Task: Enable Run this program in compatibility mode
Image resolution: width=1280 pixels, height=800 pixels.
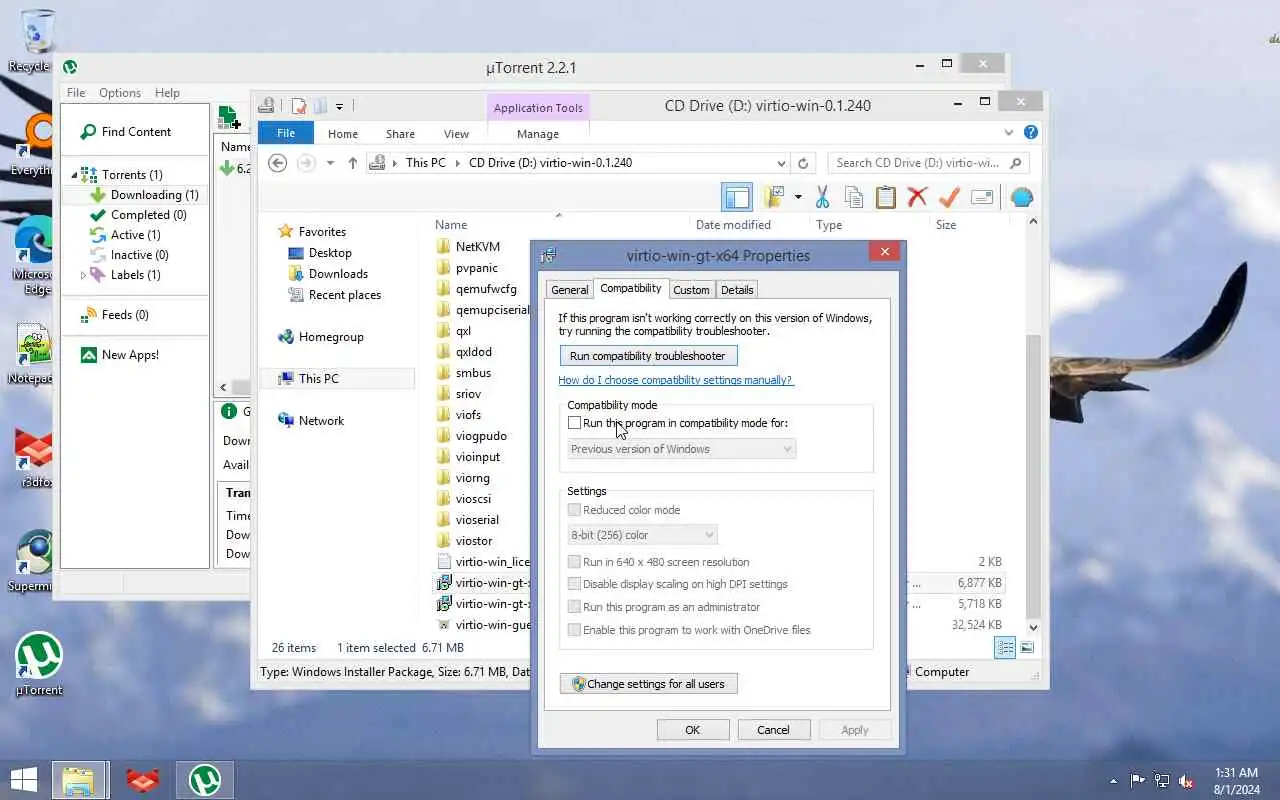Action: (575, 423)
